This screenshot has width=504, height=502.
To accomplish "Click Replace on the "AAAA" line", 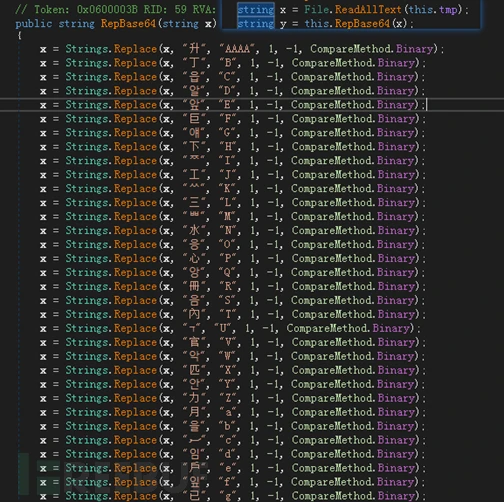I will point(135,49).
